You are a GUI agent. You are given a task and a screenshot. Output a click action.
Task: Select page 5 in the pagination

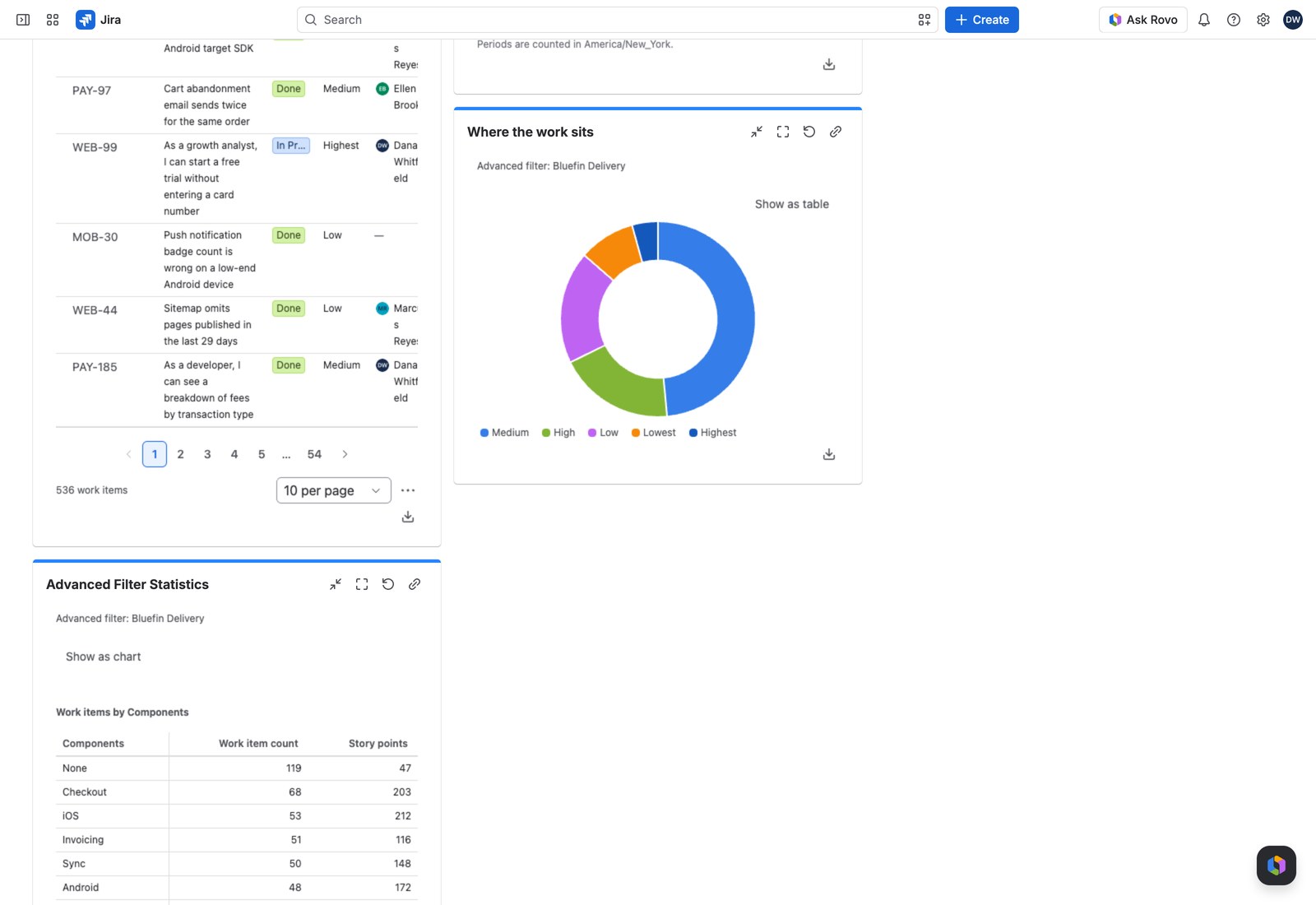click(262, 454)
